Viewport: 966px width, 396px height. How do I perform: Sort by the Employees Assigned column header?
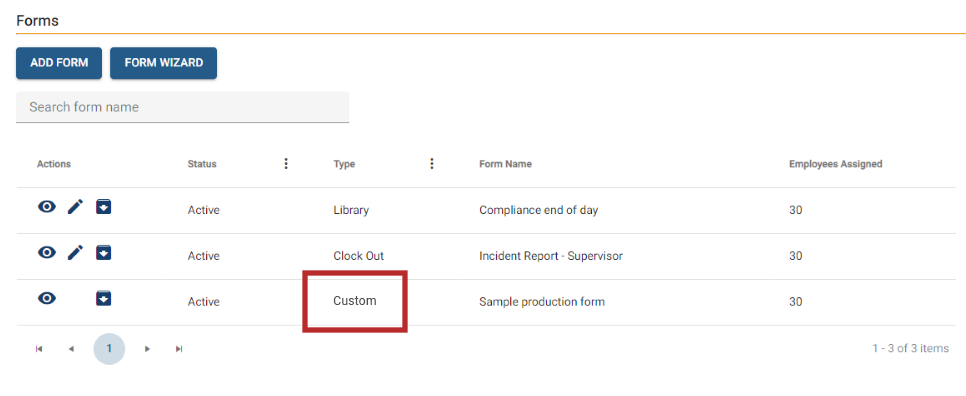[835, 164]
